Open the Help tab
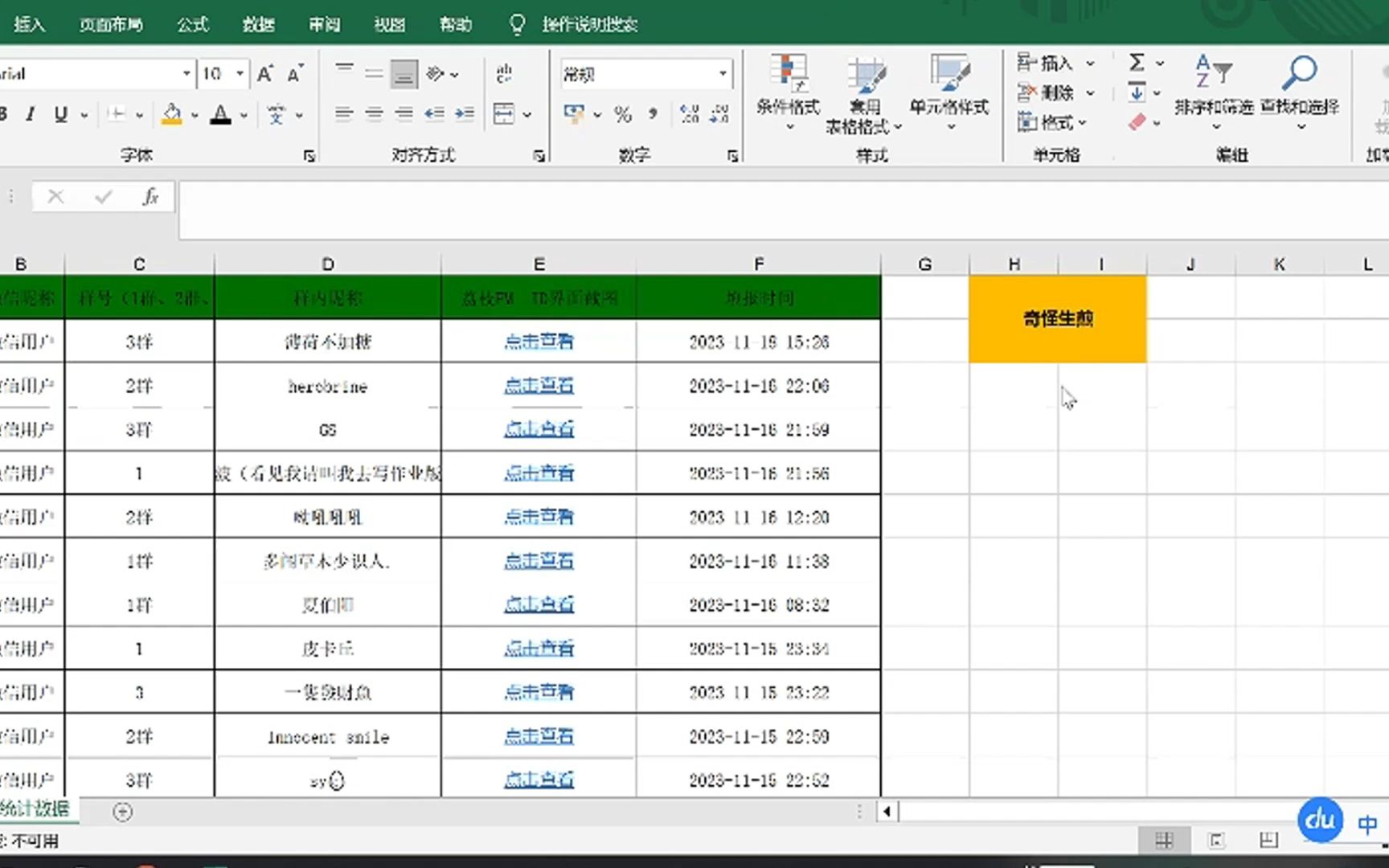 pyautogui.click(x=456, y=25)
